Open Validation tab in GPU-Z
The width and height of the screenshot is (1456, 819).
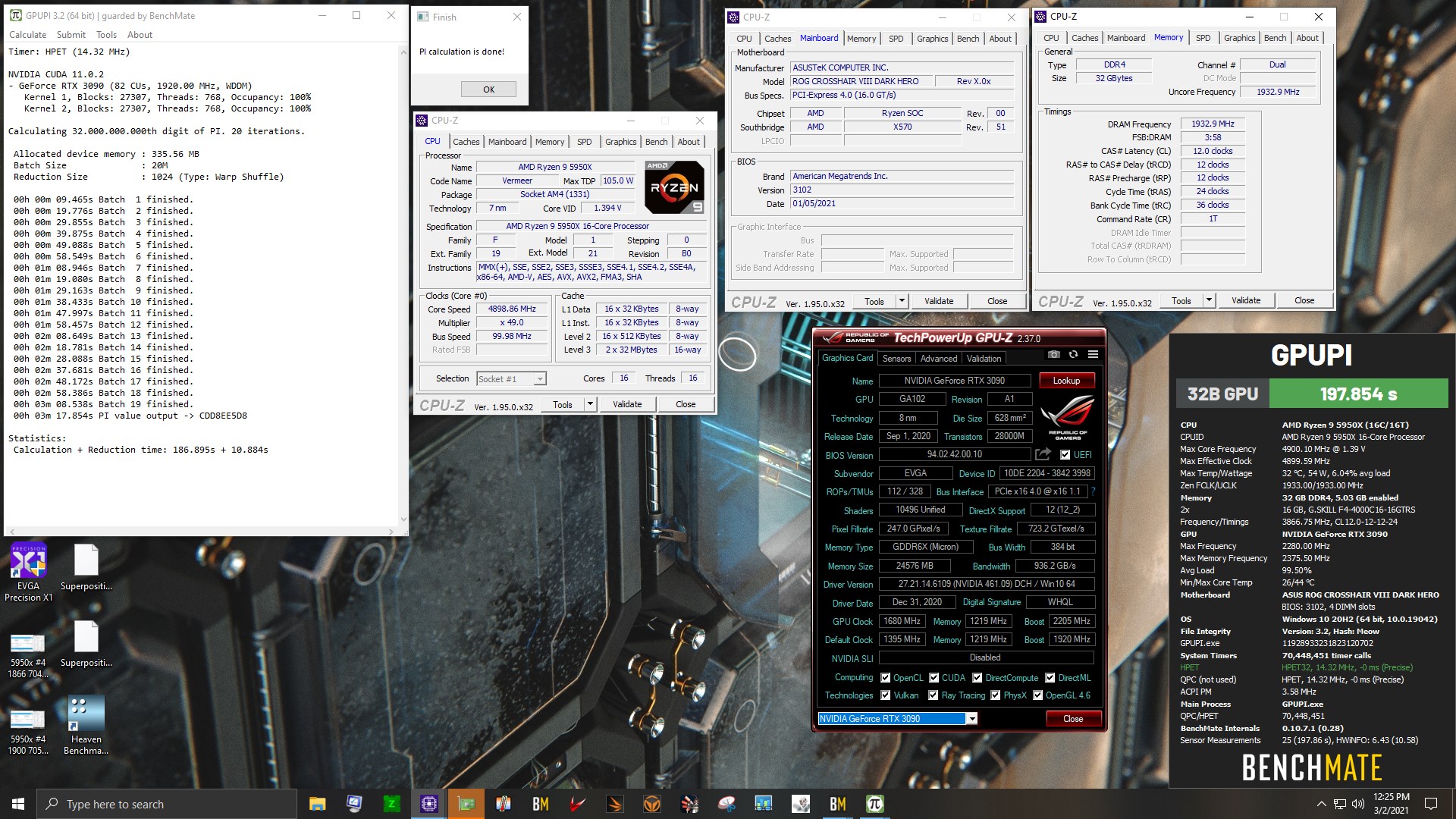pos(984,359)
